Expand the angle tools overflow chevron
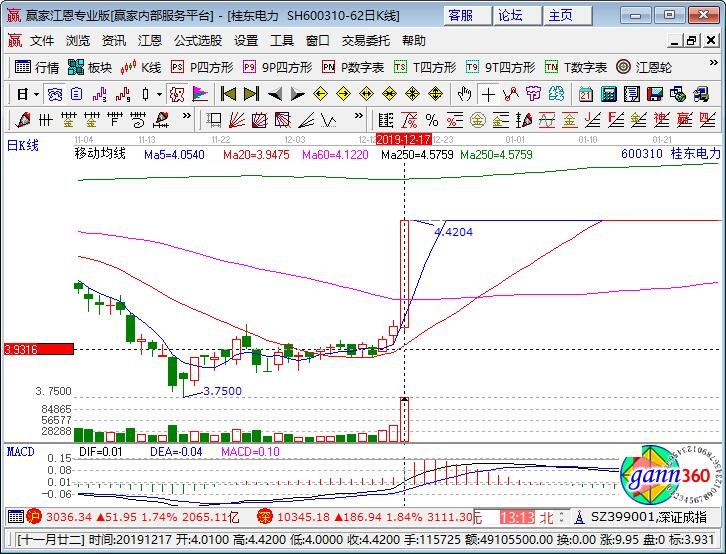Screen dimensions: 726x554 (x=358, y=116)
